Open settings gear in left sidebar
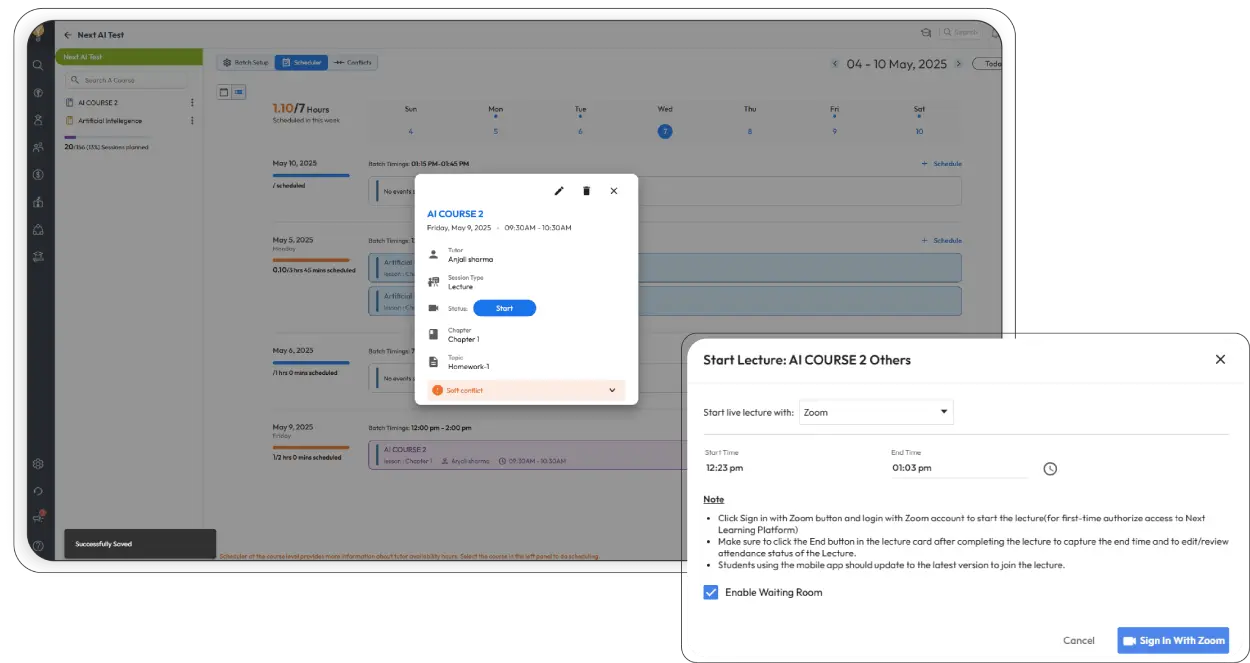 [38, 464]
